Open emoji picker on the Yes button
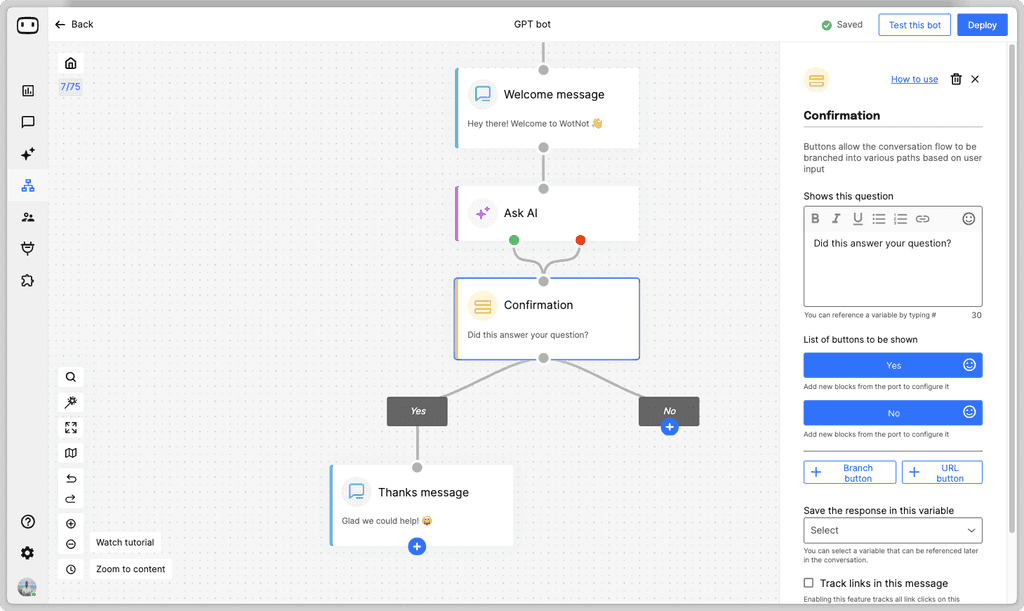 (x=968, y=364)
